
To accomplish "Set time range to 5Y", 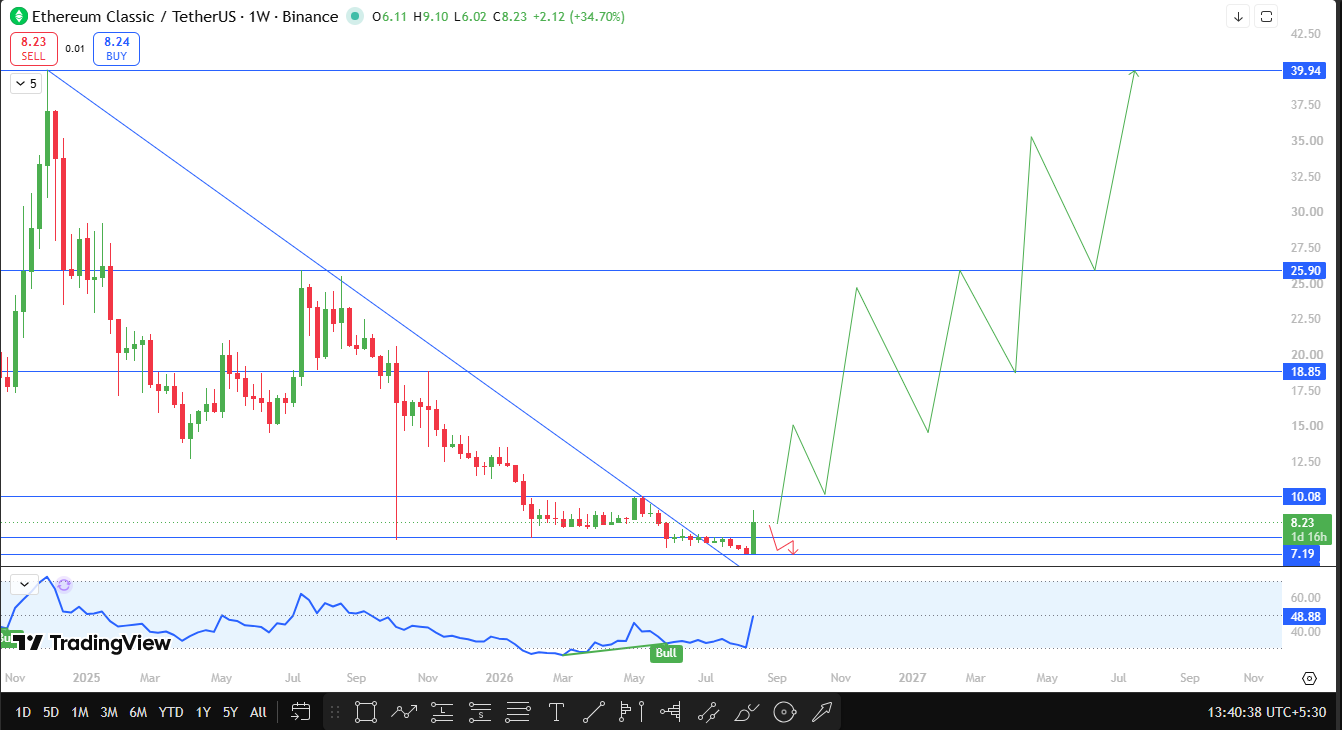I will (230, 712).
